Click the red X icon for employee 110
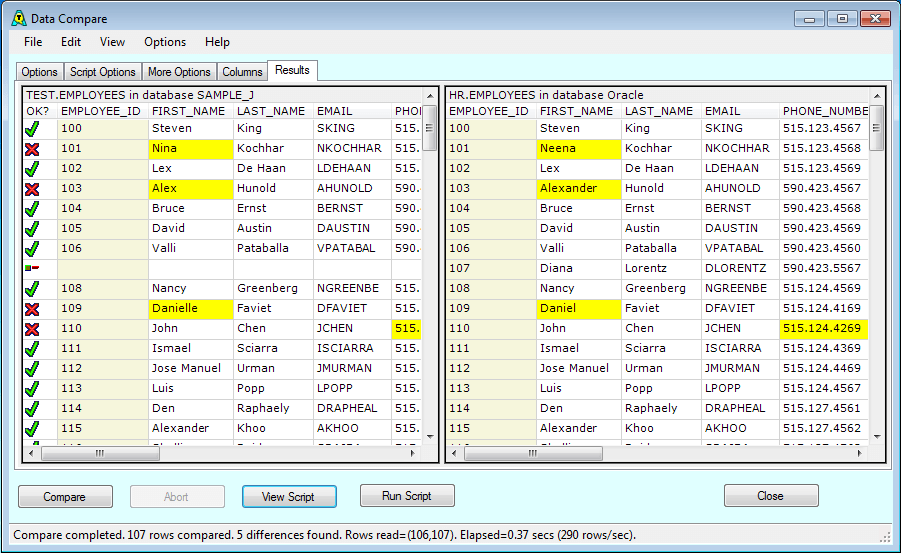 point(32,329)
